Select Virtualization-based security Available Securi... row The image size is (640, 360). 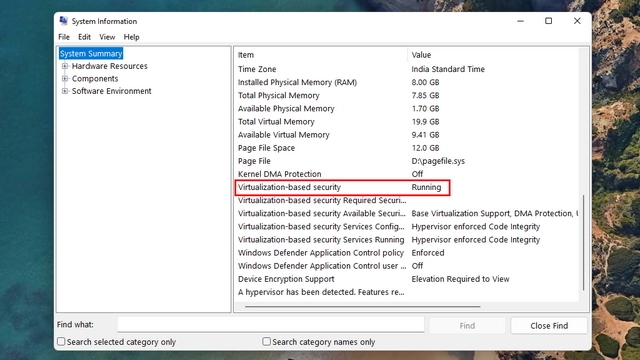407,213
